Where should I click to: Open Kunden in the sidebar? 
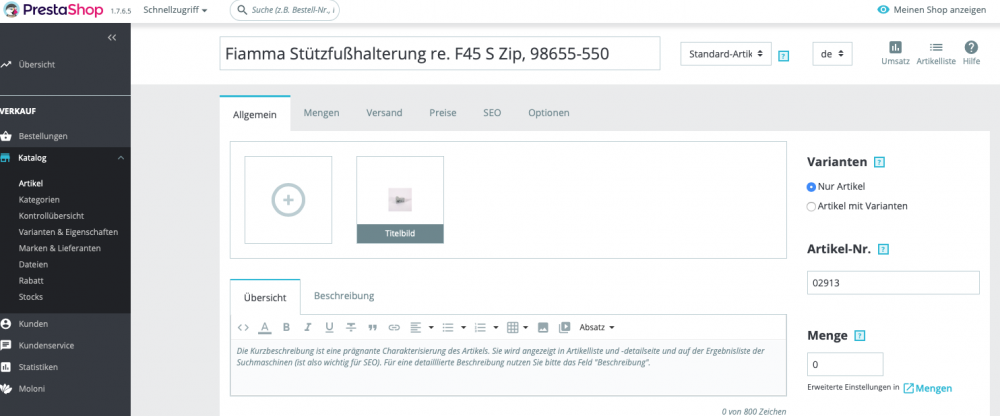tap(33, 323)
